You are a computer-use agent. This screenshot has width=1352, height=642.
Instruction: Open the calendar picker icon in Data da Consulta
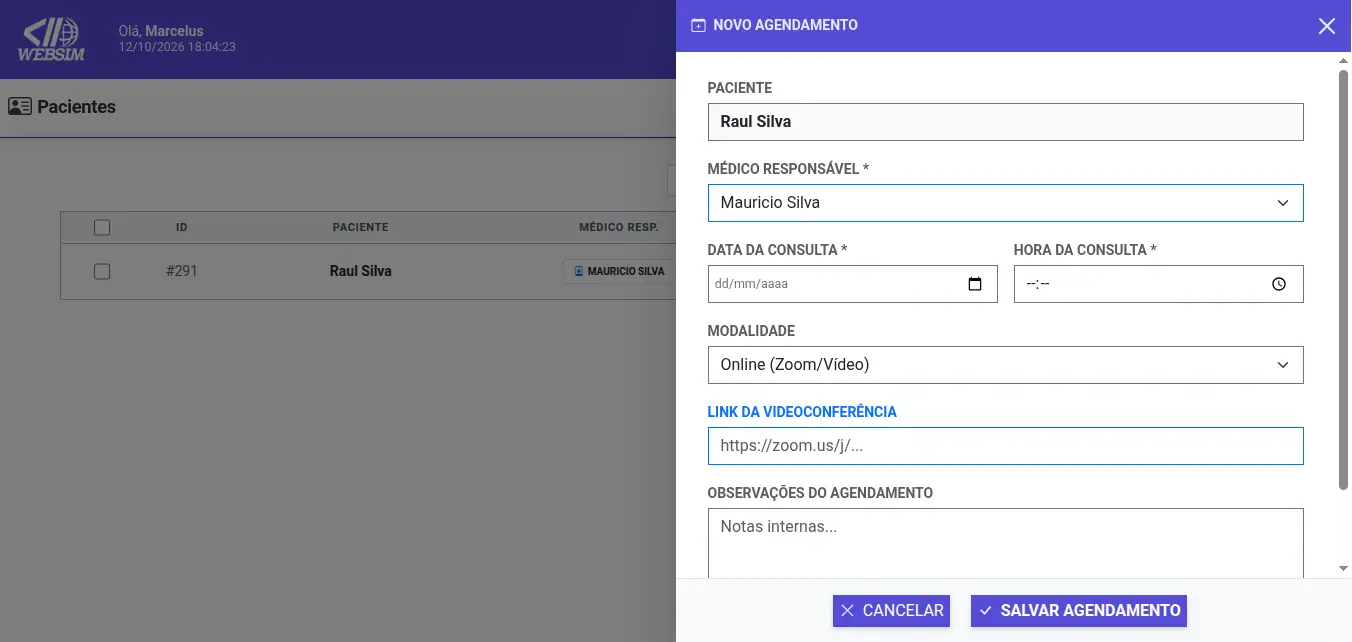[x=975, y=284]
